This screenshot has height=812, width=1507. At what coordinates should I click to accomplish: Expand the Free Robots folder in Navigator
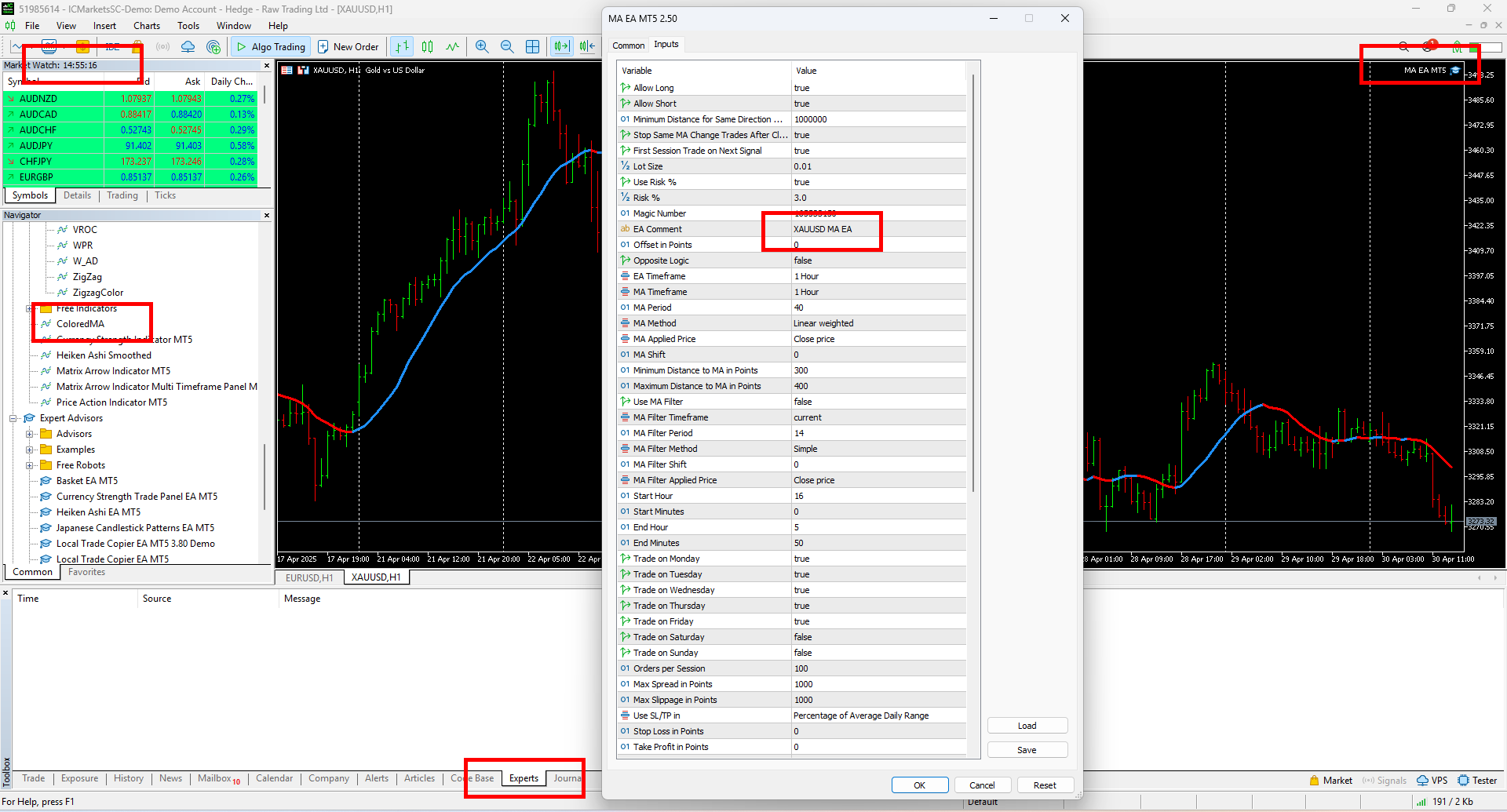(x=29, y=465)
